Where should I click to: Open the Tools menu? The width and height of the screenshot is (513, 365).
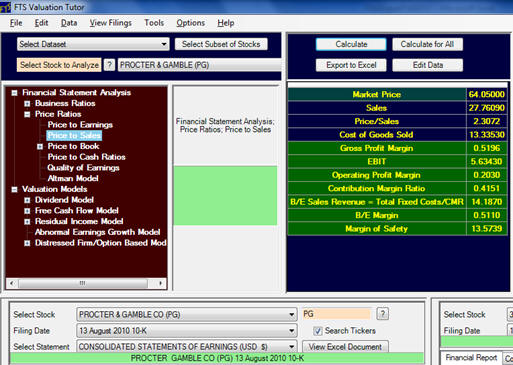click(x=154, y=23)
